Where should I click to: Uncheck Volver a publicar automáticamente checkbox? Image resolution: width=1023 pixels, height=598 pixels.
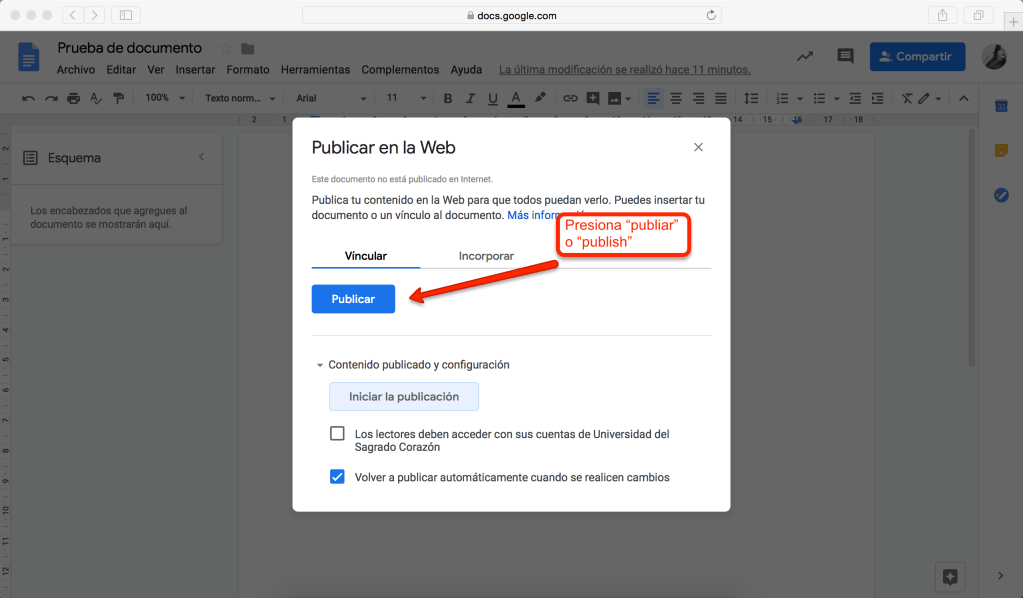(x=337, y=477)
